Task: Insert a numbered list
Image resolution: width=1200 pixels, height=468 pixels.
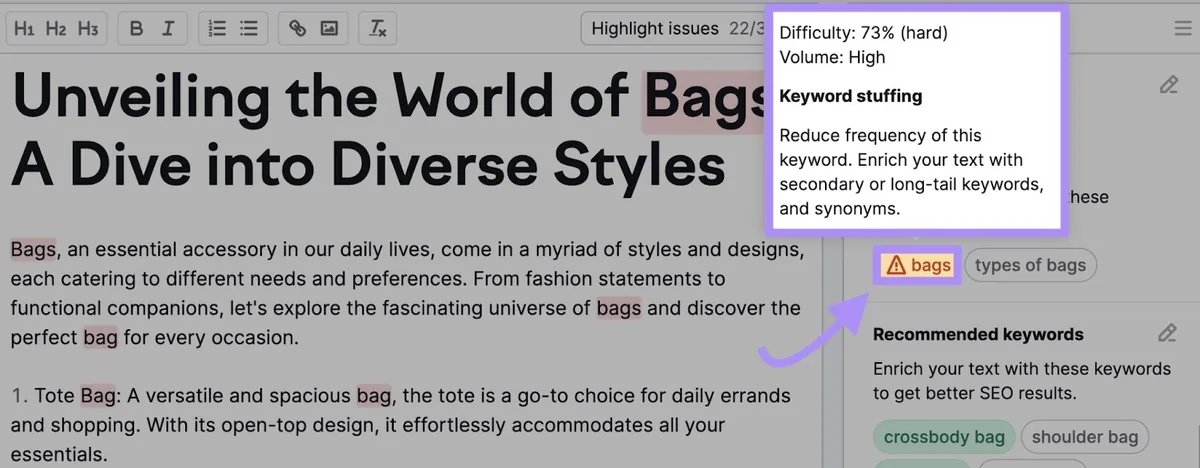Action: [x=217, y=29]
